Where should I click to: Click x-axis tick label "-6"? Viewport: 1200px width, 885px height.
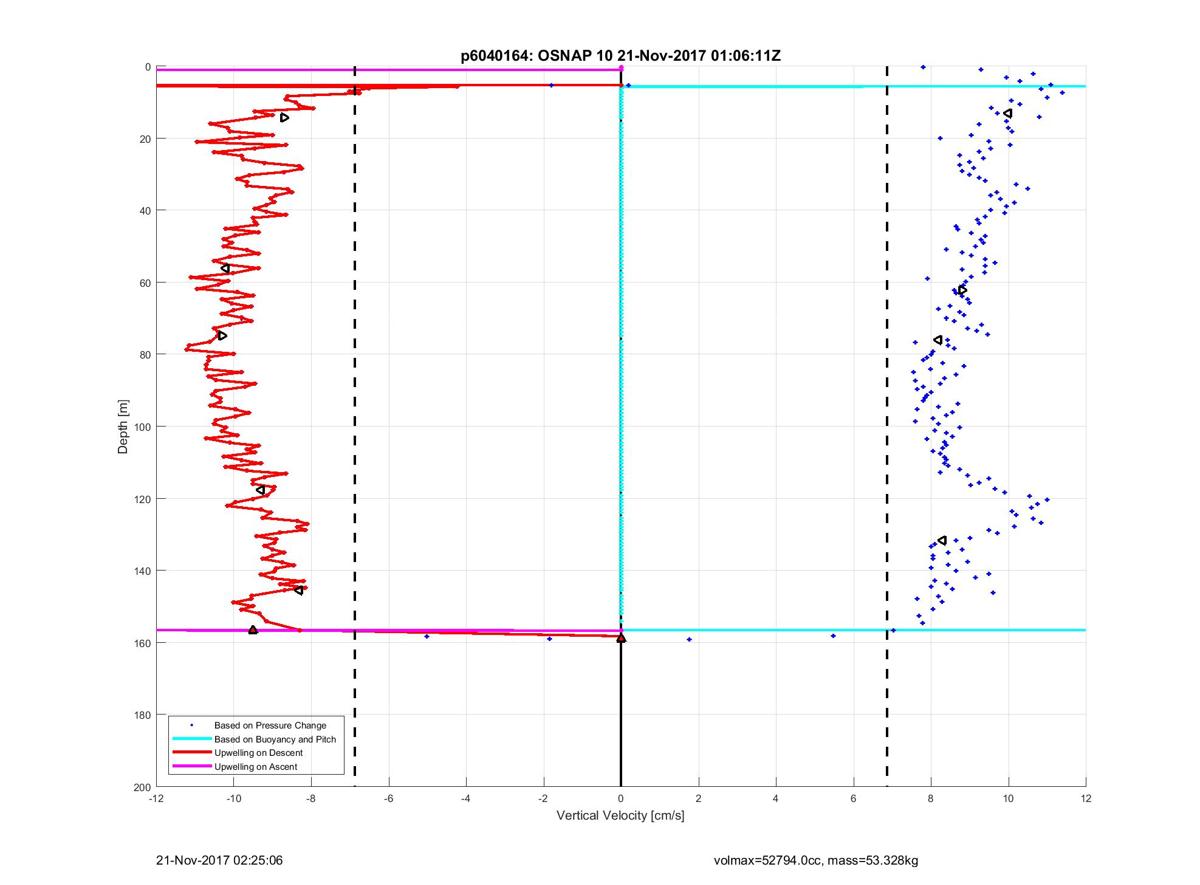(x=388, y=799)
